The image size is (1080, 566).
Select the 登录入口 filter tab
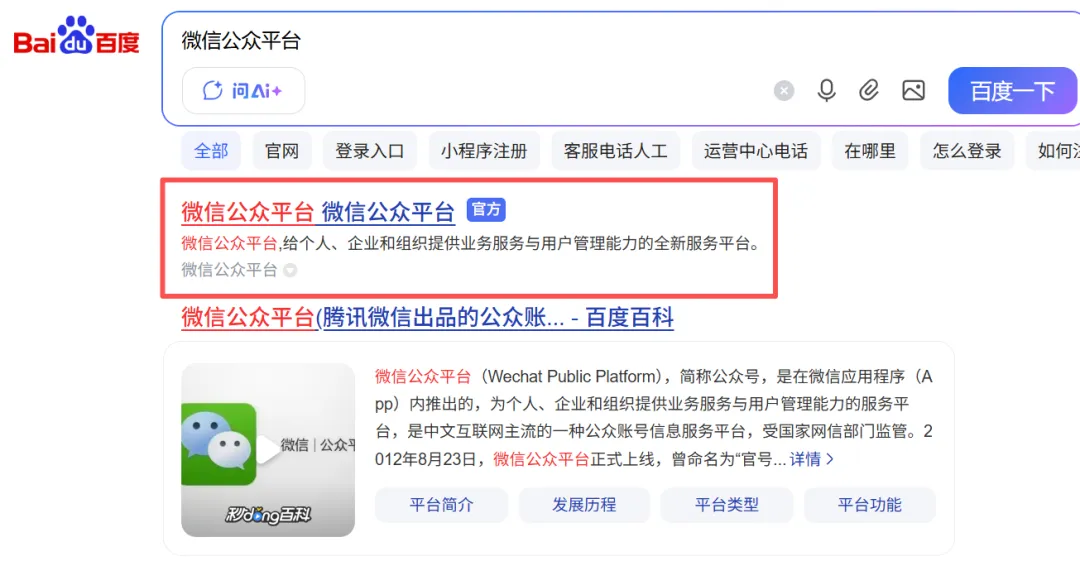[x=369, y=151]
